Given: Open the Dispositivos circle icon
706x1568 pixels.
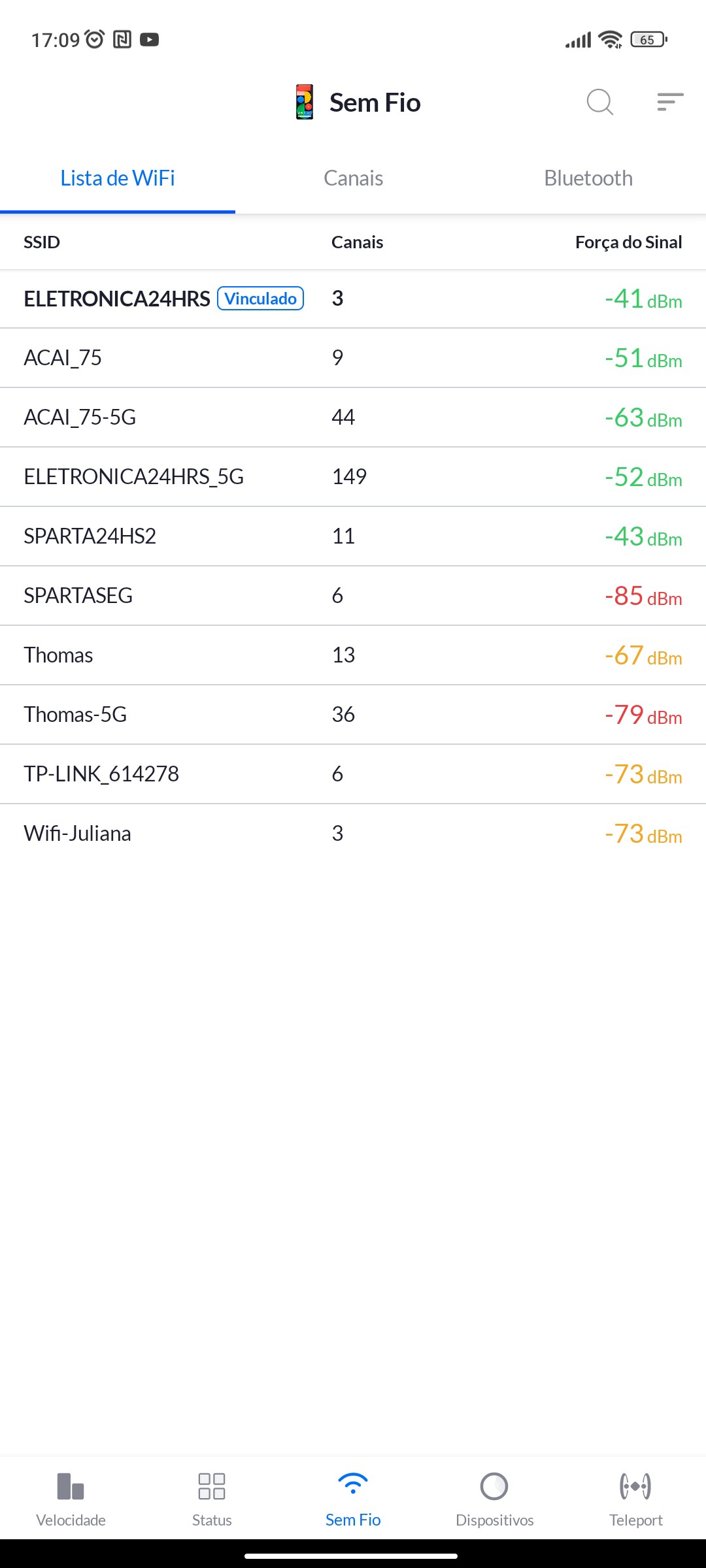Looking at the screenshot, I should 494,1486.
